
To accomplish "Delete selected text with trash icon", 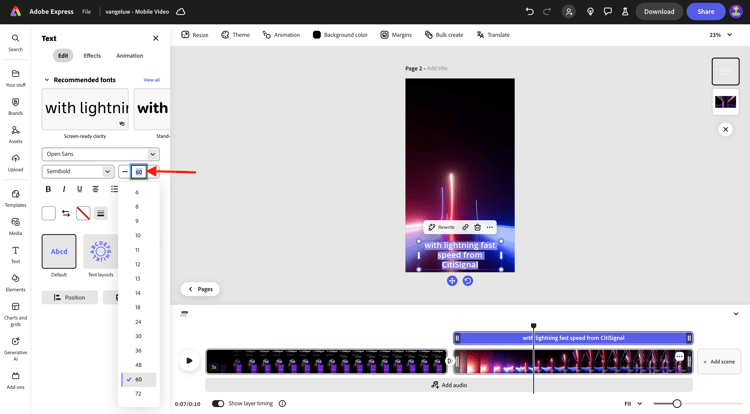I will pyautogui.click(x=477, y=227).
